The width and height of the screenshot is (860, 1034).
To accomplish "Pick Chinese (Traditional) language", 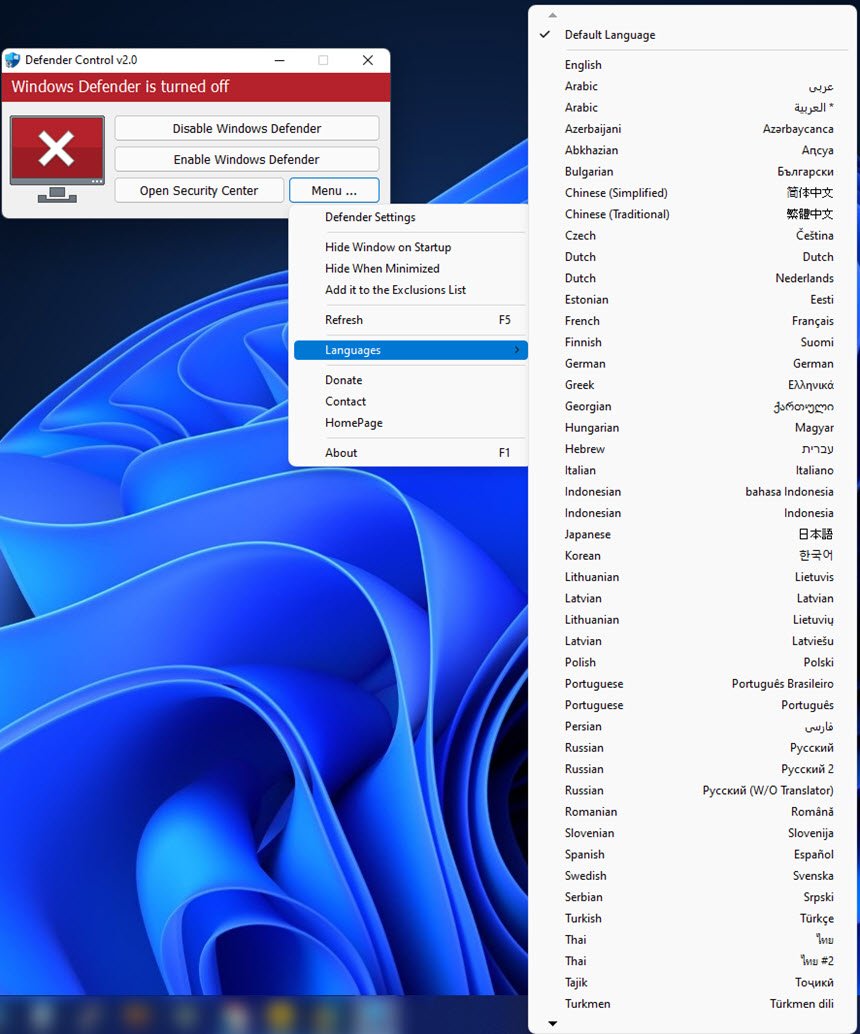I will pyautogui.click(x=692, y=214).
